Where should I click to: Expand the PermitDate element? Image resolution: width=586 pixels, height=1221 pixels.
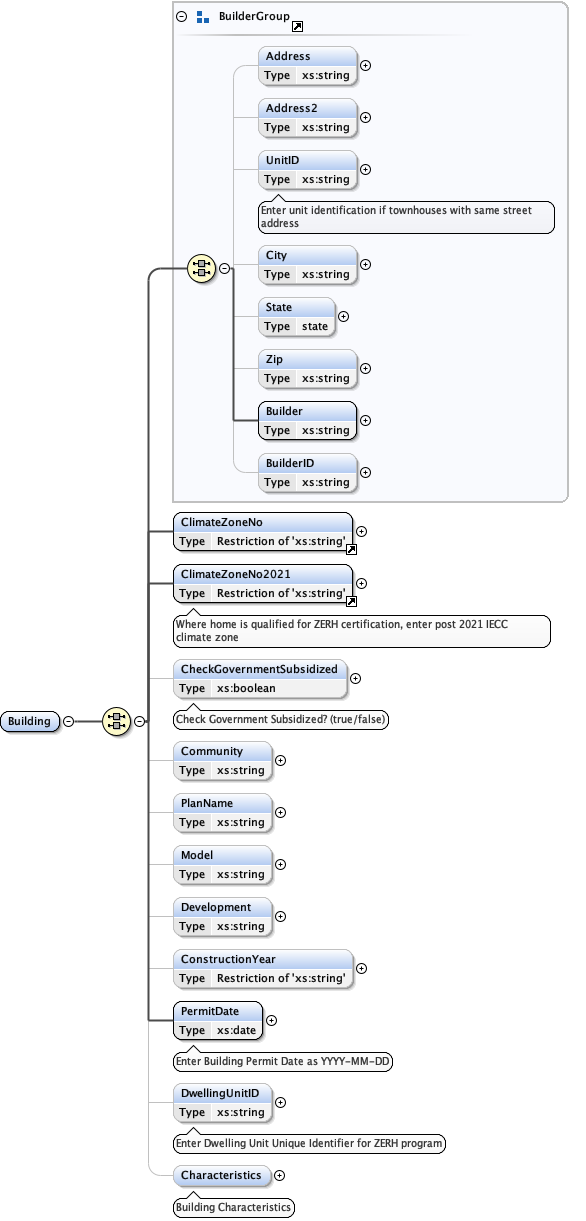(x=271, y=1021)
